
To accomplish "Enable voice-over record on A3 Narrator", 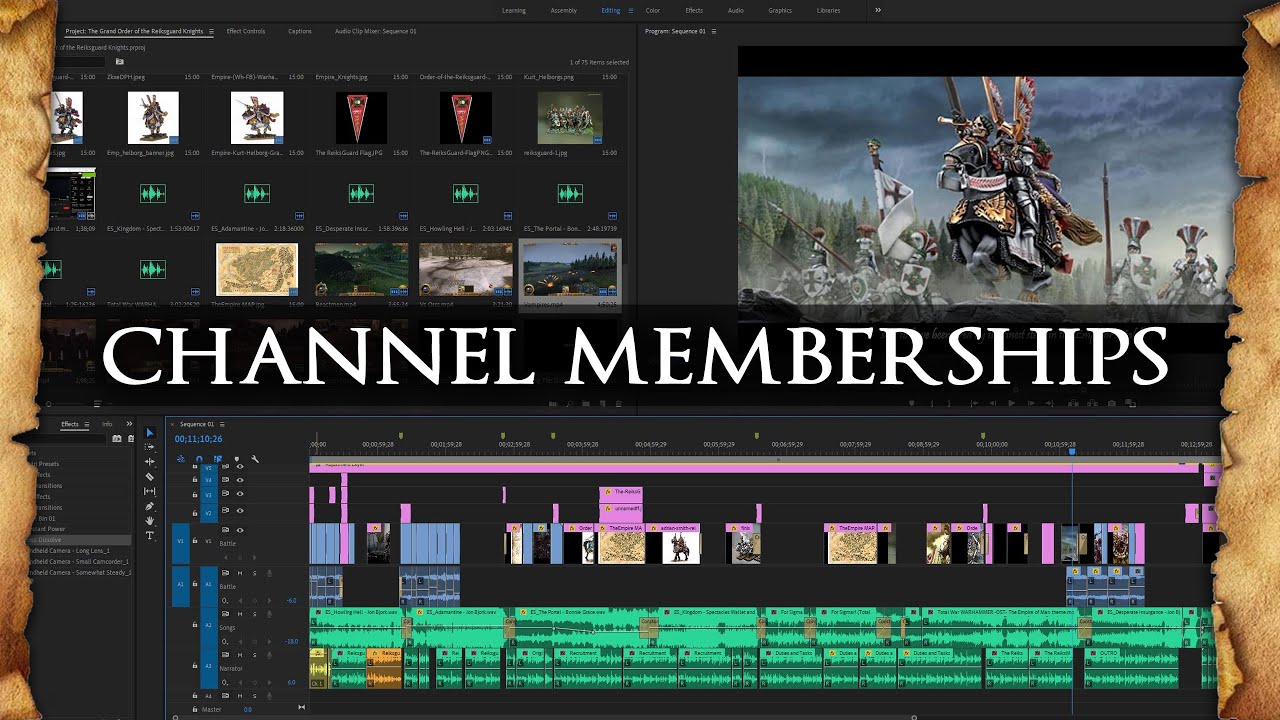I will click(269, 655).
